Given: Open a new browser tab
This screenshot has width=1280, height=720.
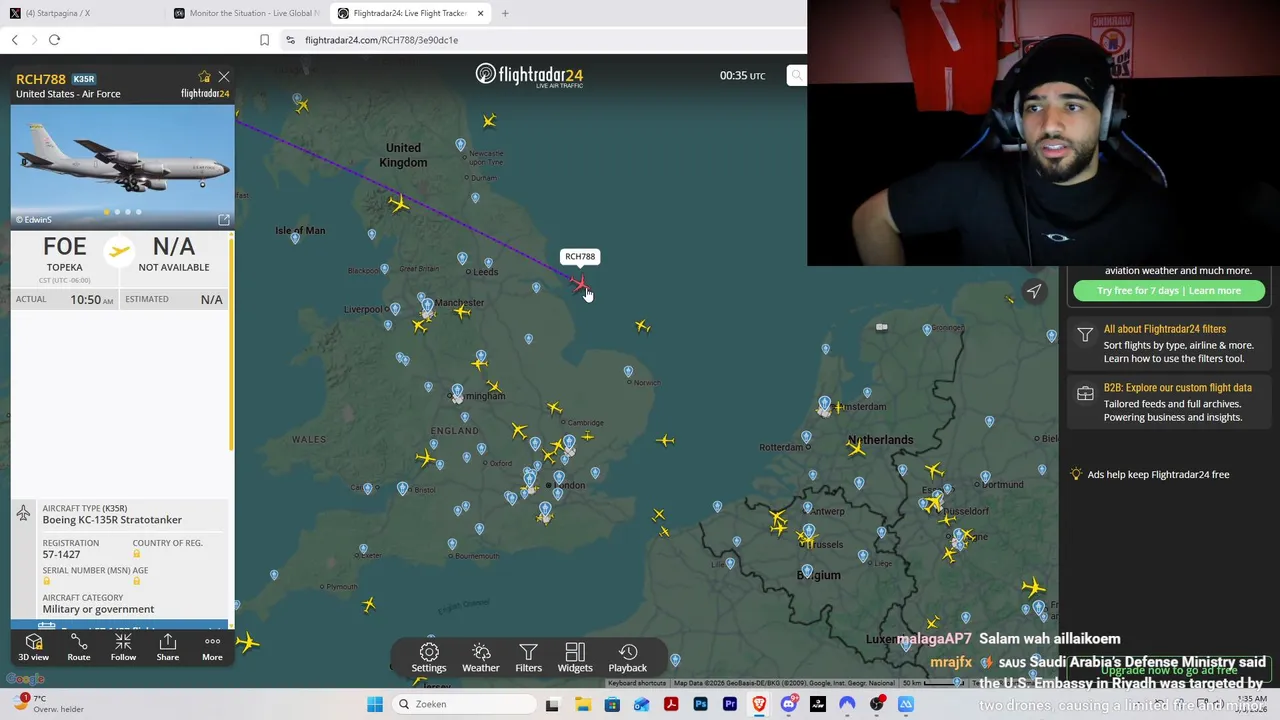Looking at the screenshot, I should (x=505, y=13).
